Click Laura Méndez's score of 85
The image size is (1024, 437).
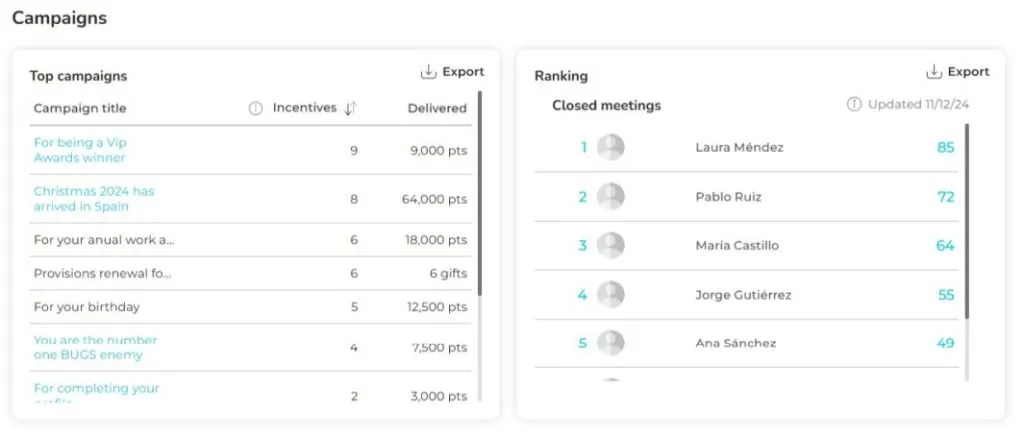[945, 147]
